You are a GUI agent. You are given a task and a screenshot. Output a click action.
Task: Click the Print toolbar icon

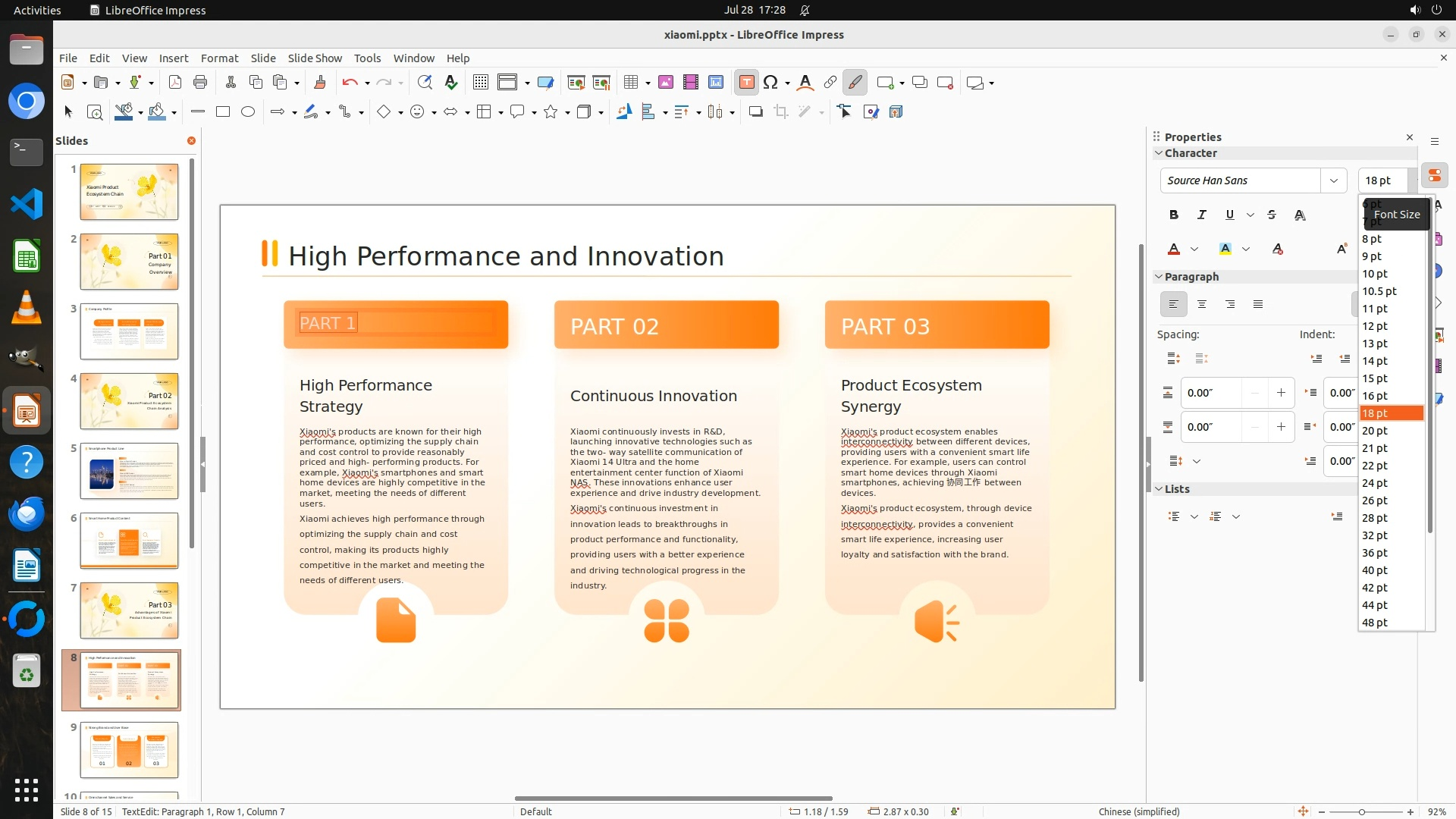[x=200, y=83]
